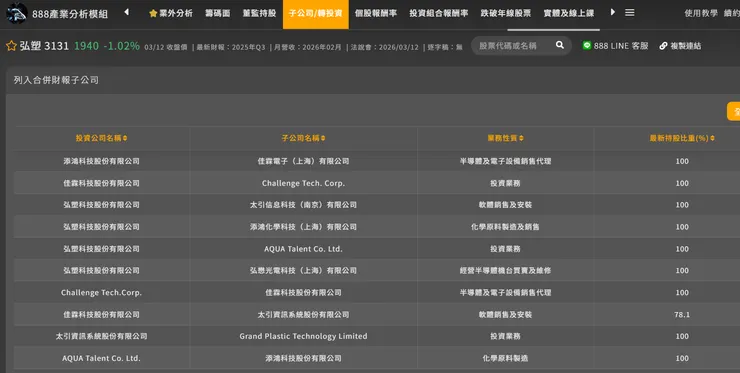Viewport: 740px width, 373px height.
Task: Click the 法說會：2026/03/12 text
Action: [x=385, y=47]
